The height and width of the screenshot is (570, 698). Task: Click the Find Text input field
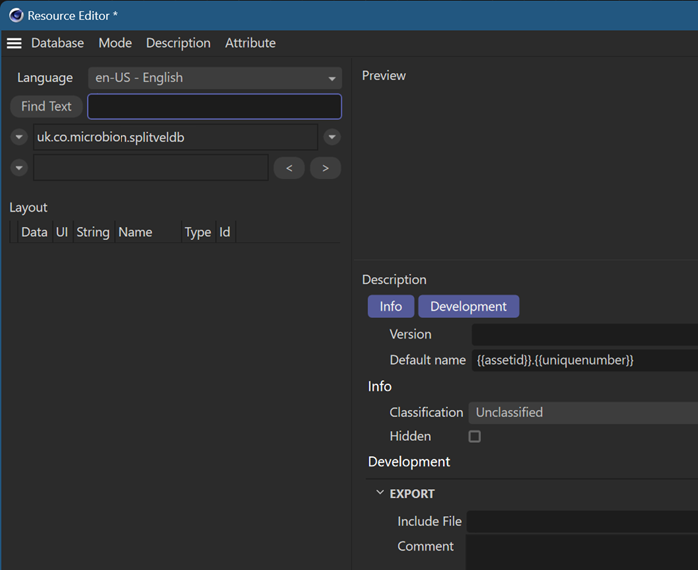pyautogui.click(x=214, y=106)
